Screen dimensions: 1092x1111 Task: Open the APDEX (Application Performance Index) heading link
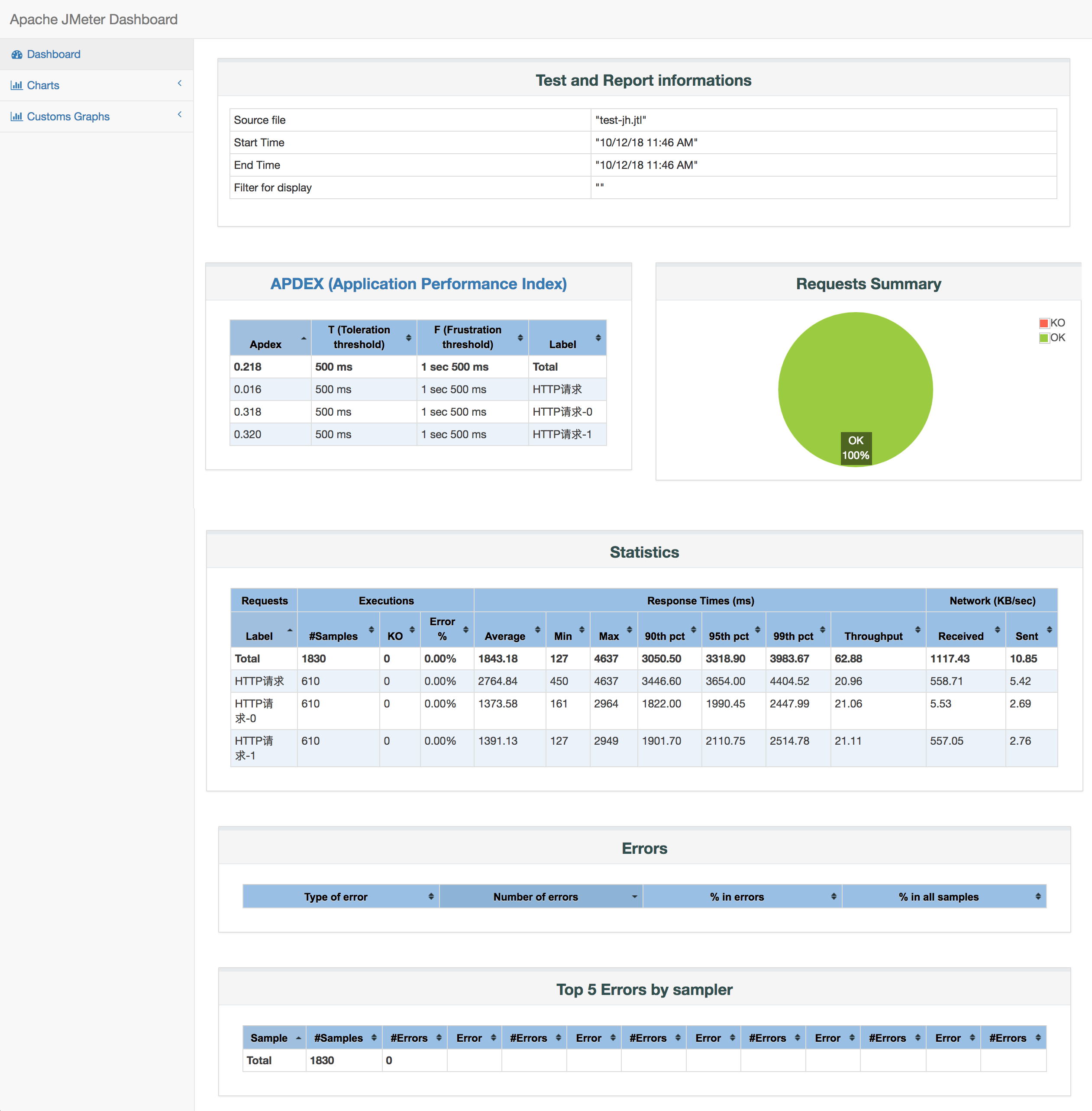[419, 284]
